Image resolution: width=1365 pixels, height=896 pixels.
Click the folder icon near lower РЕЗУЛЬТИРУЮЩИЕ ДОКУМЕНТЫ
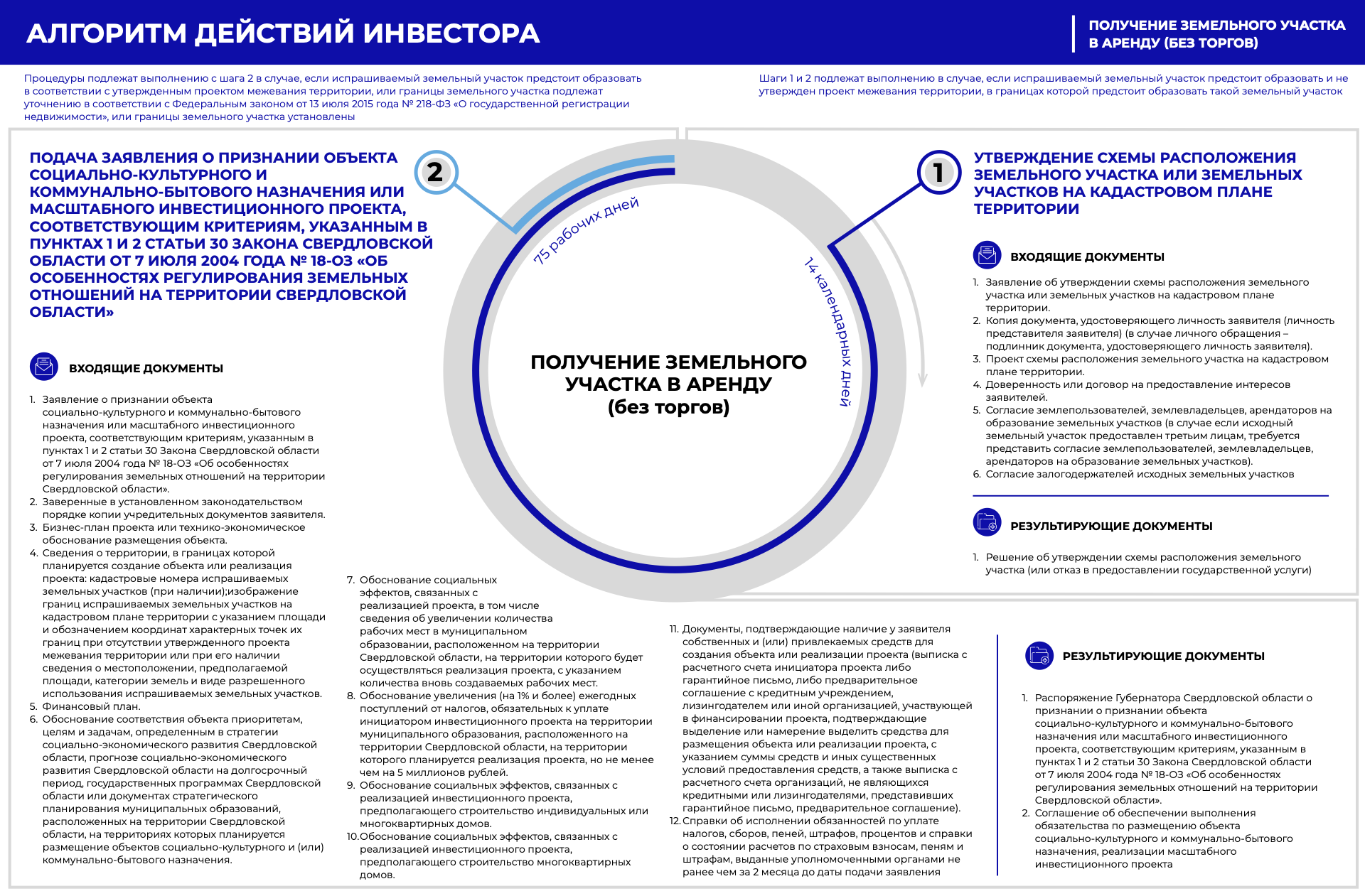1039,654
